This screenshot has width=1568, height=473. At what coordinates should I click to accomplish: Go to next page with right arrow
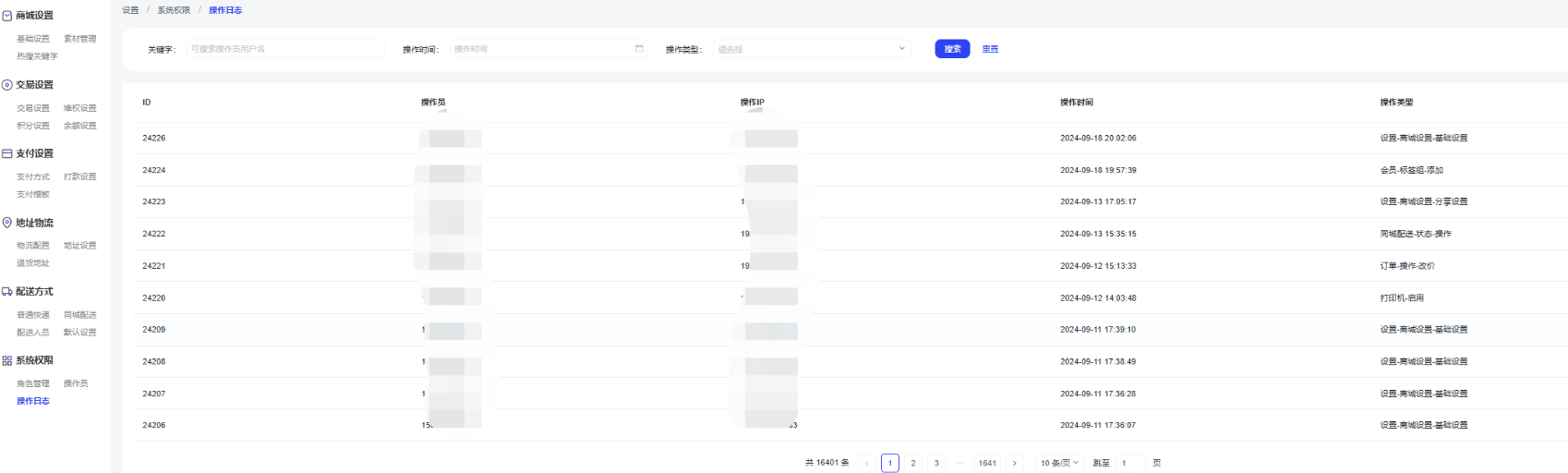(1014, 463)
